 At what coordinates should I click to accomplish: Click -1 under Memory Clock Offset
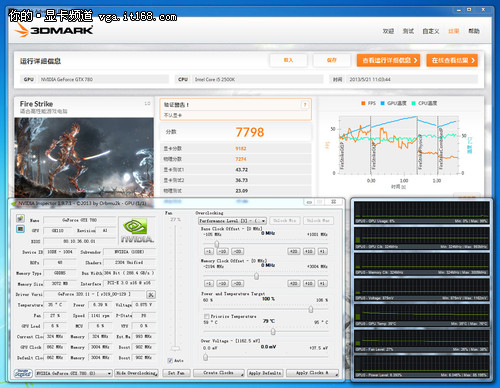coord(209,283)
